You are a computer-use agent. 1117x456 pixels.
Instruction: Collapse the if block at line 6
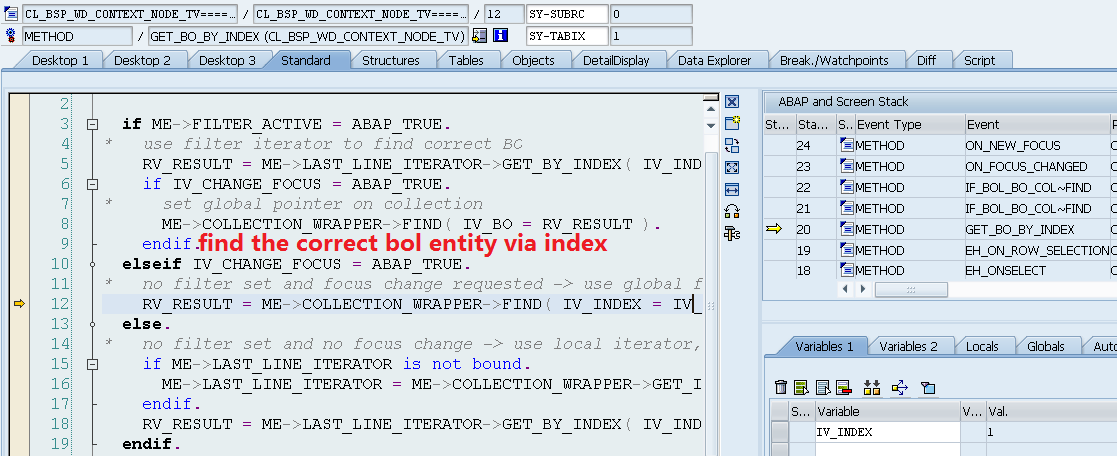pos(92,184)
